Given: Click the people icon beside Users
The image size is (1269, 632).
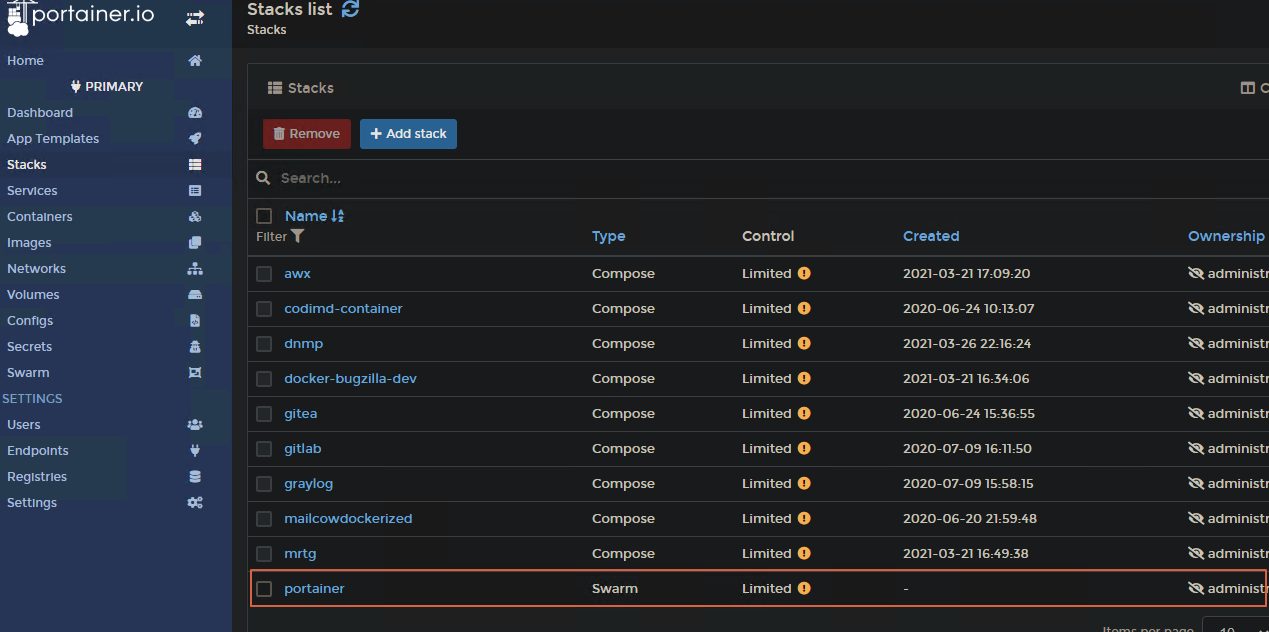Looking at the screenshot, I should coord(195,425).
